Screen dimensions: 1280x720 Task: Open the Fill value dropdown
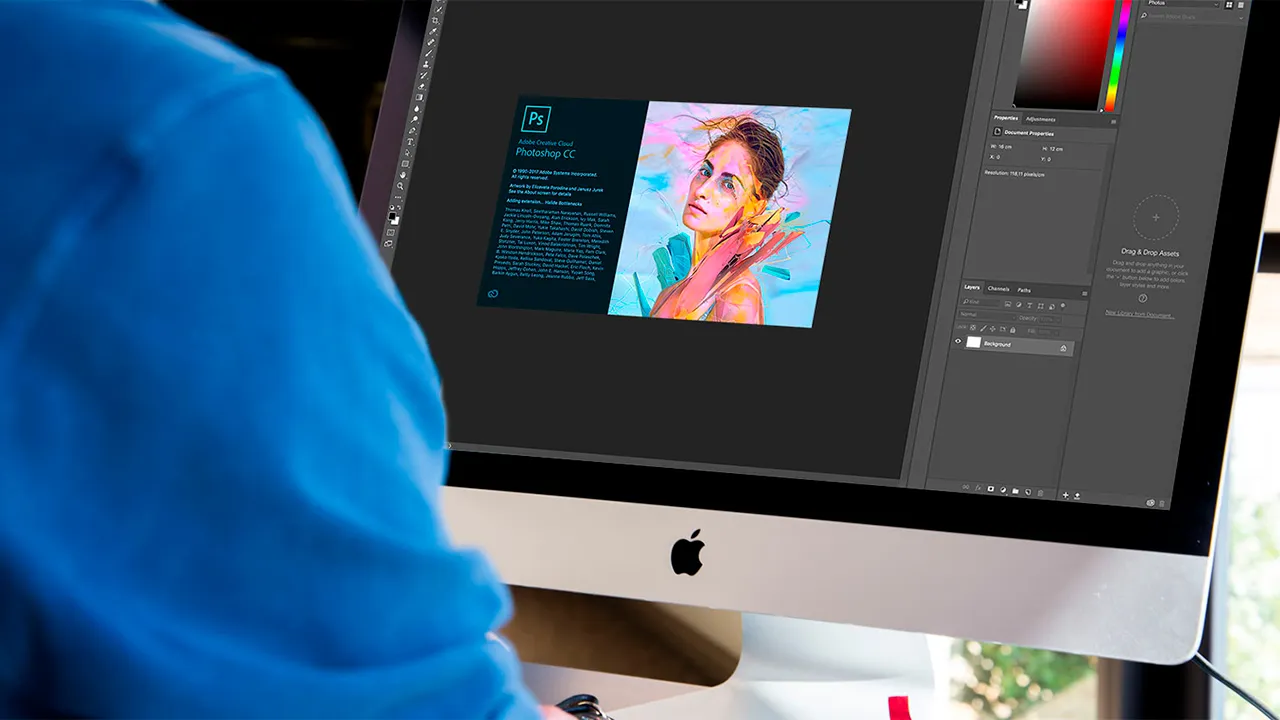(1048, 332)
